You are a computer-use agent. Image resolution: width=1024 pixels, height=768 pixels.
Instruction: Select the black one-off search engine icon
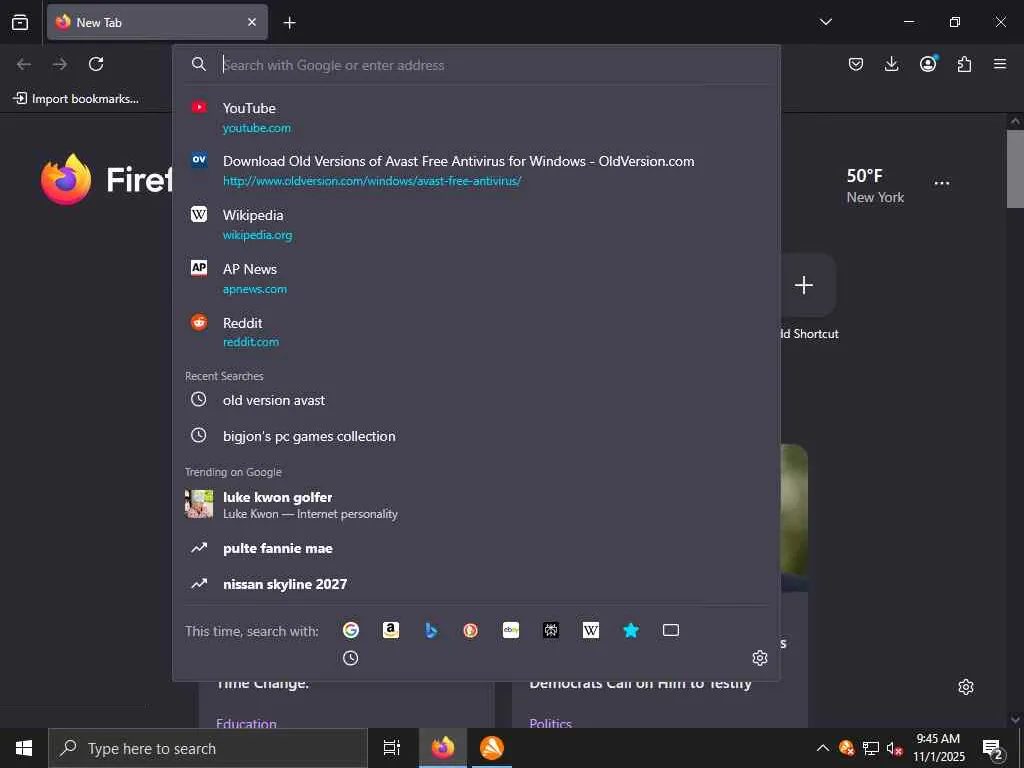[x=551, y=630]
